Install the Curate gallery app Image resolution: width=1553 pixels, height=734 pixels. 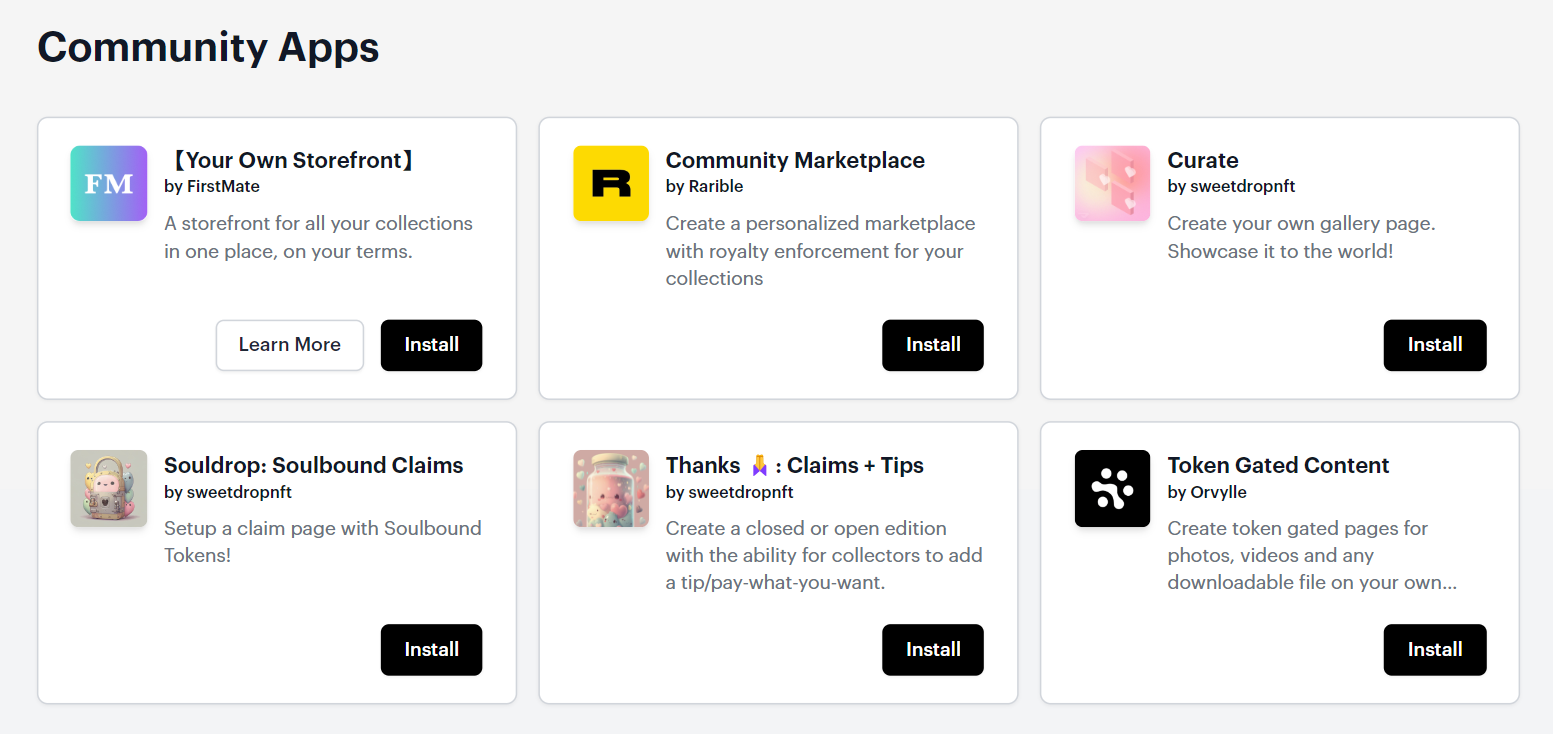point(1434,345)
